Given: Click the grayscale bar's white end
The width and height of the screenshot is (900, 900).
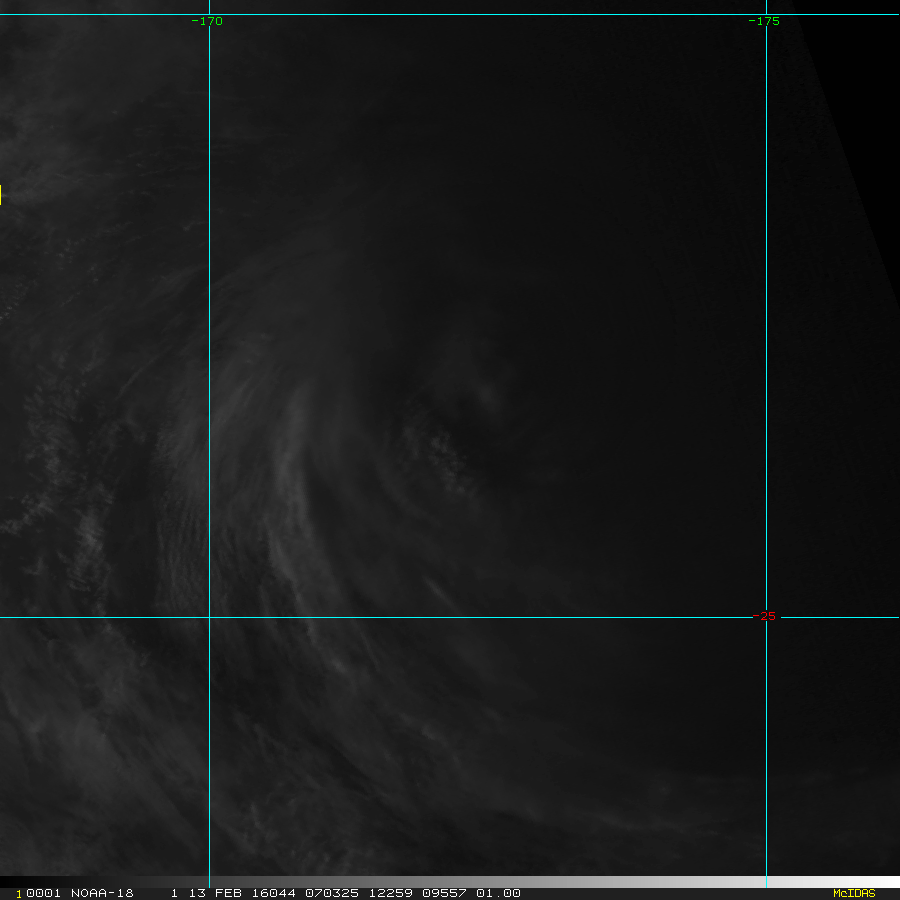Looking at the screenshot, I should [880, 882].
